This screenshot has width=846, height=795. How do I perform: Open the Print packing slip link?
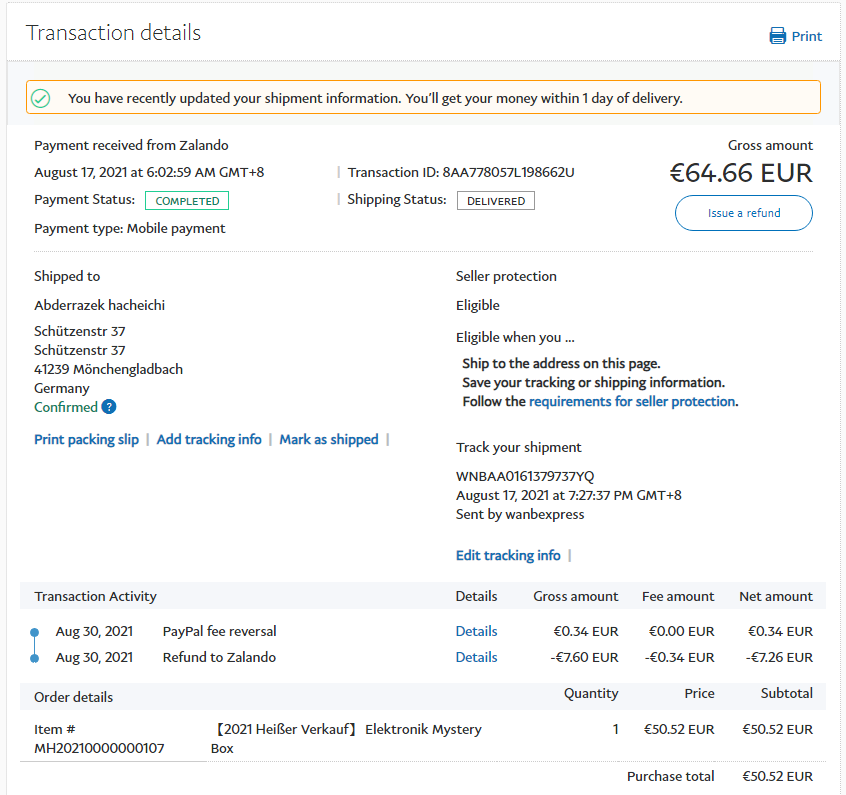click(x=86, y=439)
